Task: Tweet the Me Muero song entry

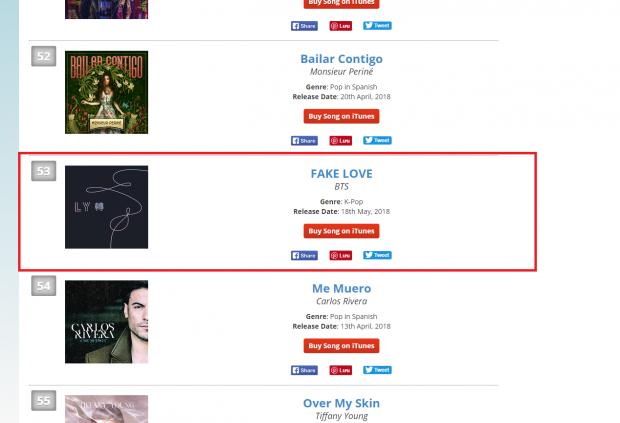Action: [377, 370]
